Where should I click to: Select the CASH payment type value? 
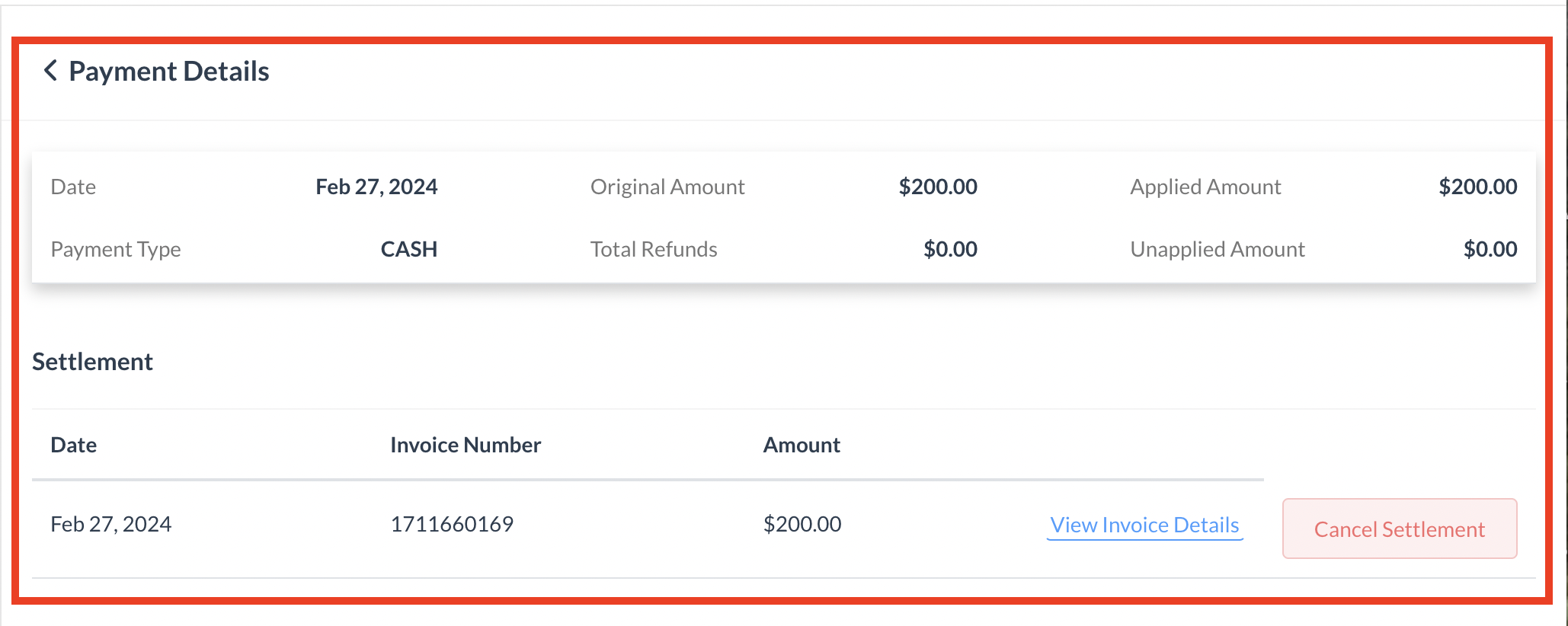click(408, 249)
